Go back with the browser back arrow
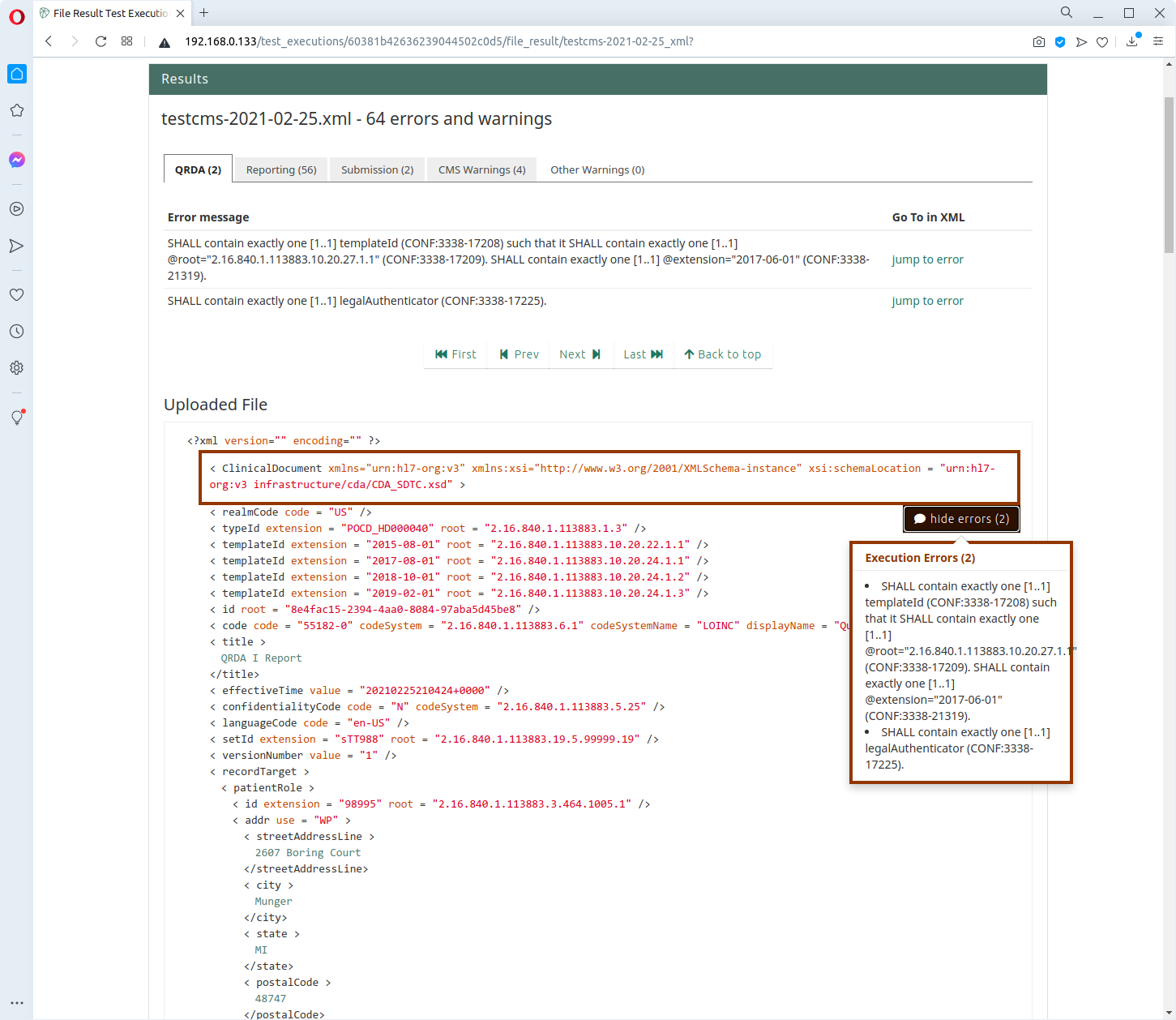Viewport: 1176px width, 1020px height. 49,41
